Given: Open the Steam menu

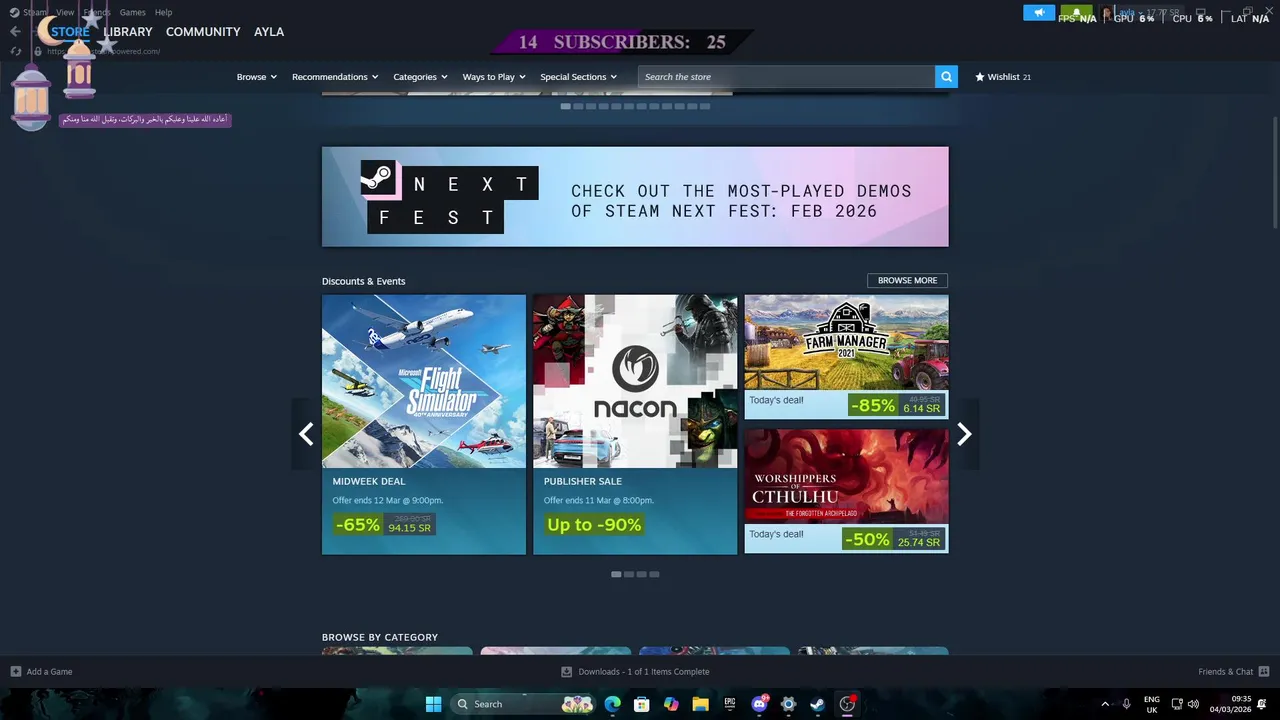Looking at the screenshot, I should [x=35, y=12].
